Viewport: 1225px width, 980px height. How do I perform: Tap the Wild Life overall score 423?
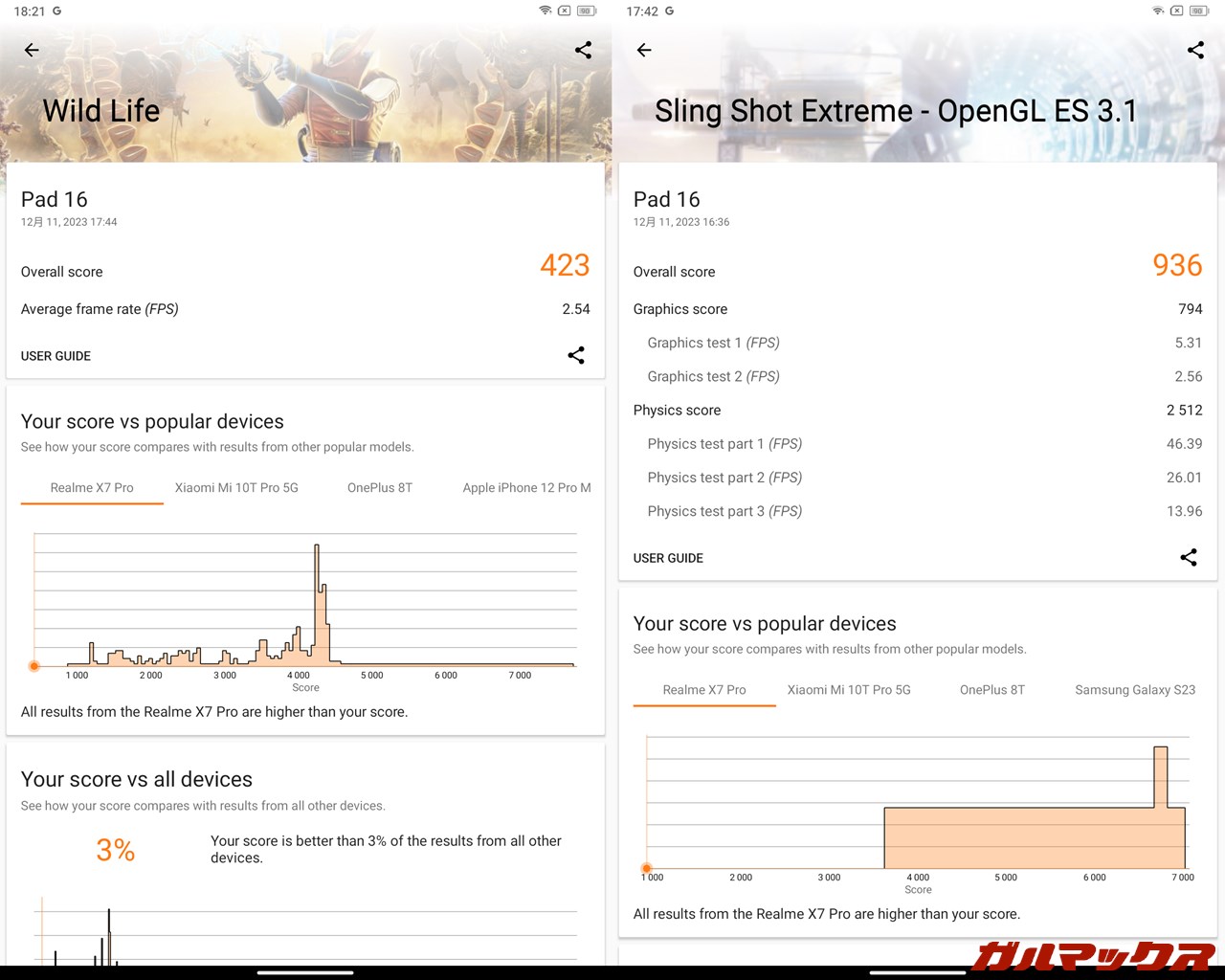(x=565, y=265)
